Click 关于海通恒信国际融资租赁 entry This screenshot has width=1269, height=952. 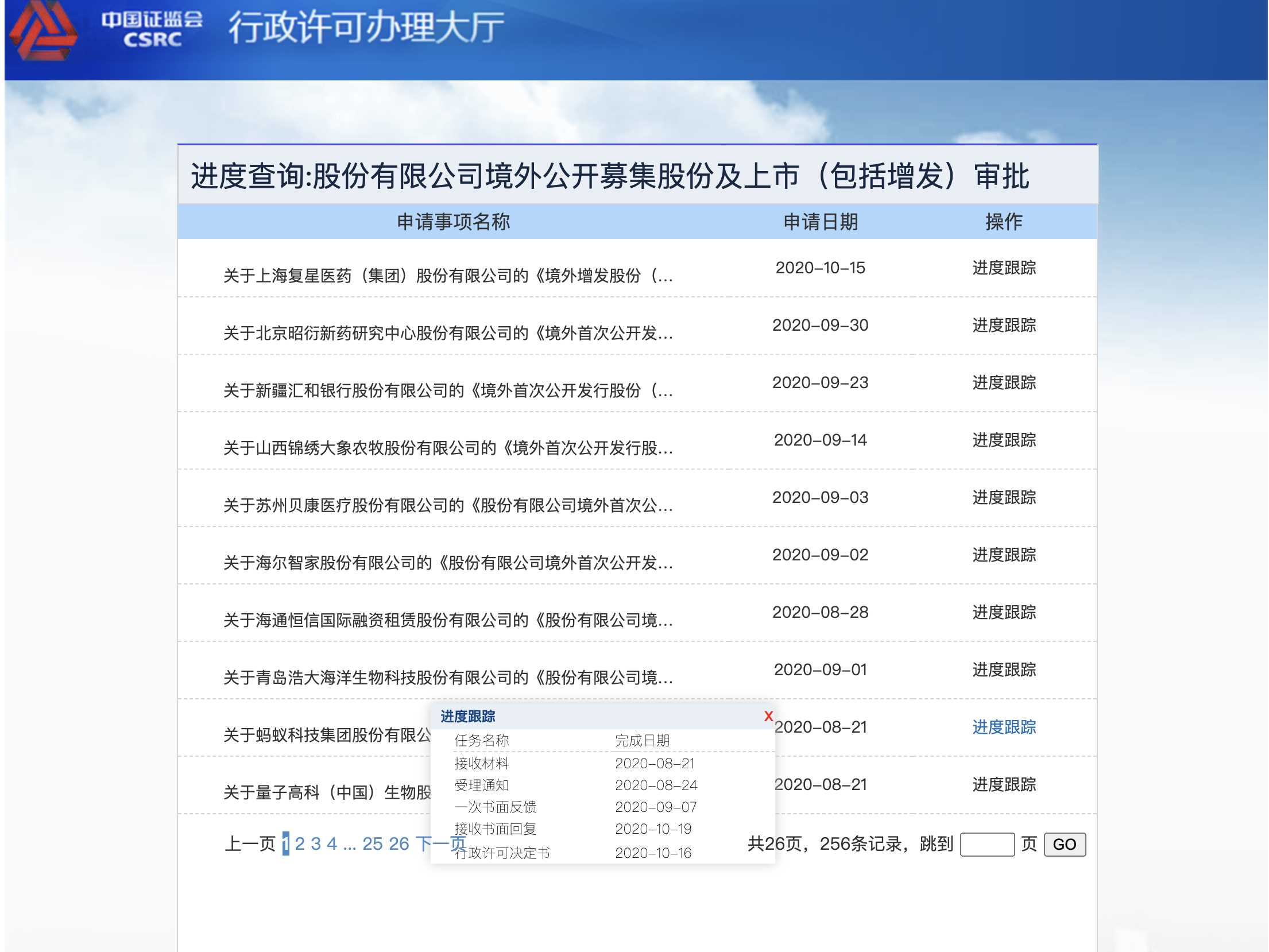pos(448,620)
